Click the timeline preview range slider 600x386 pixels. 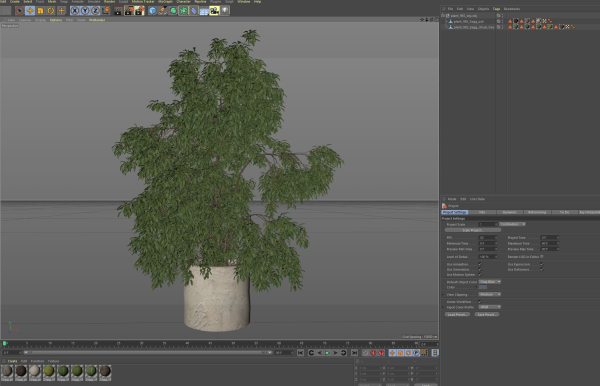148,352
